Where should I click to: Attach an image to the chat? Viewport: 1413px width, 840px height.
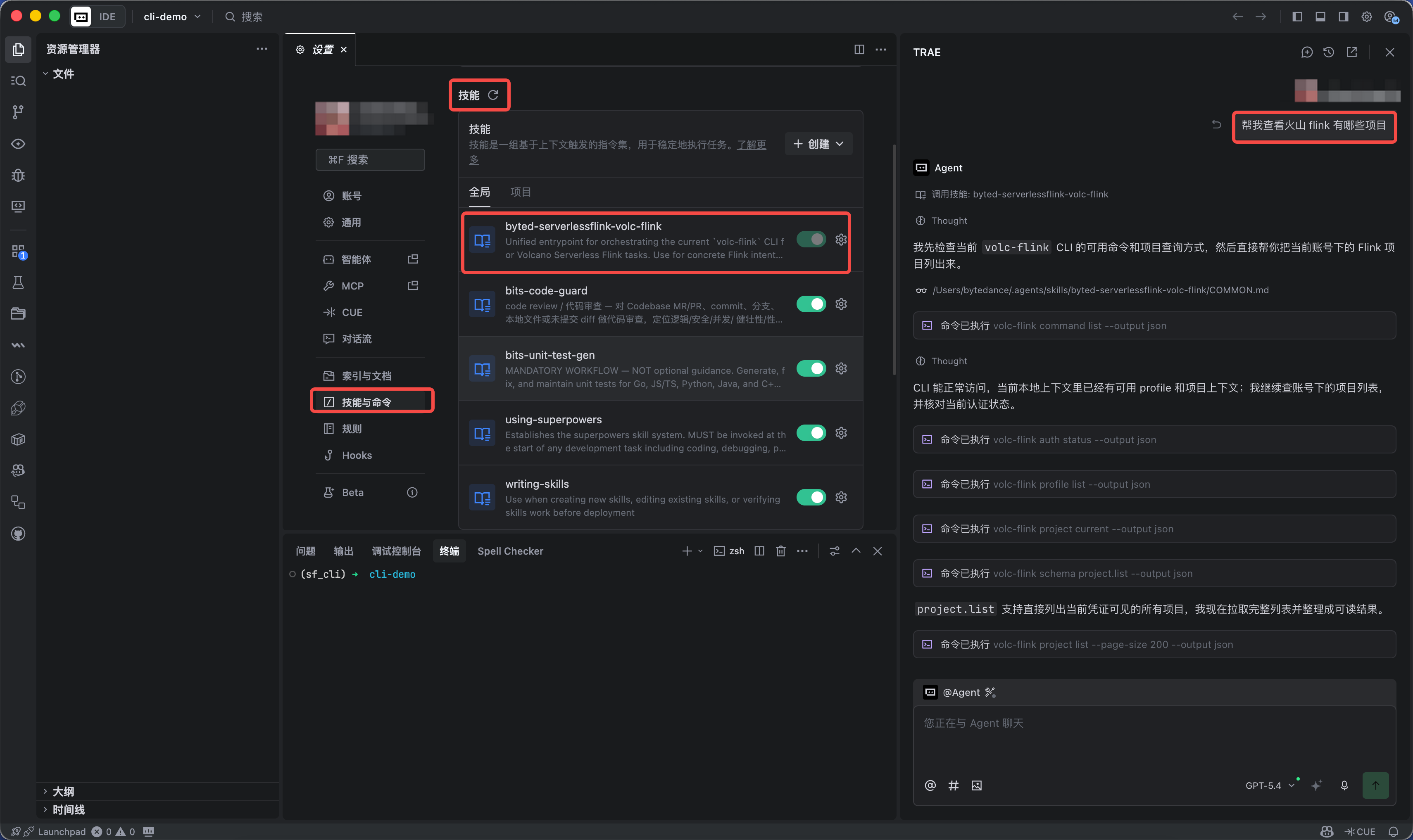[x=977, y=785]
